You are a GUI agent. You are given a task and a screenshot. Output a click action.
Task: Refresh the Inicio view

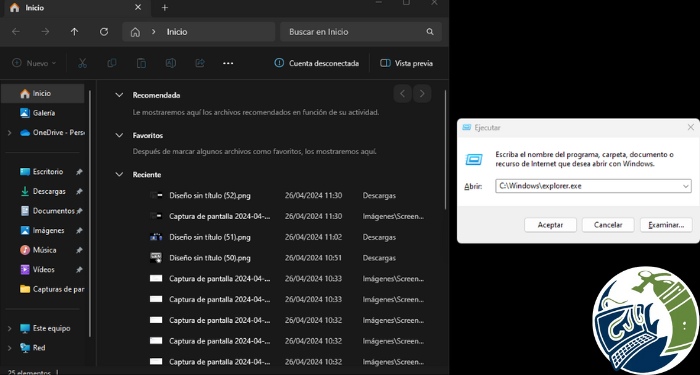[x=104, y=32]
